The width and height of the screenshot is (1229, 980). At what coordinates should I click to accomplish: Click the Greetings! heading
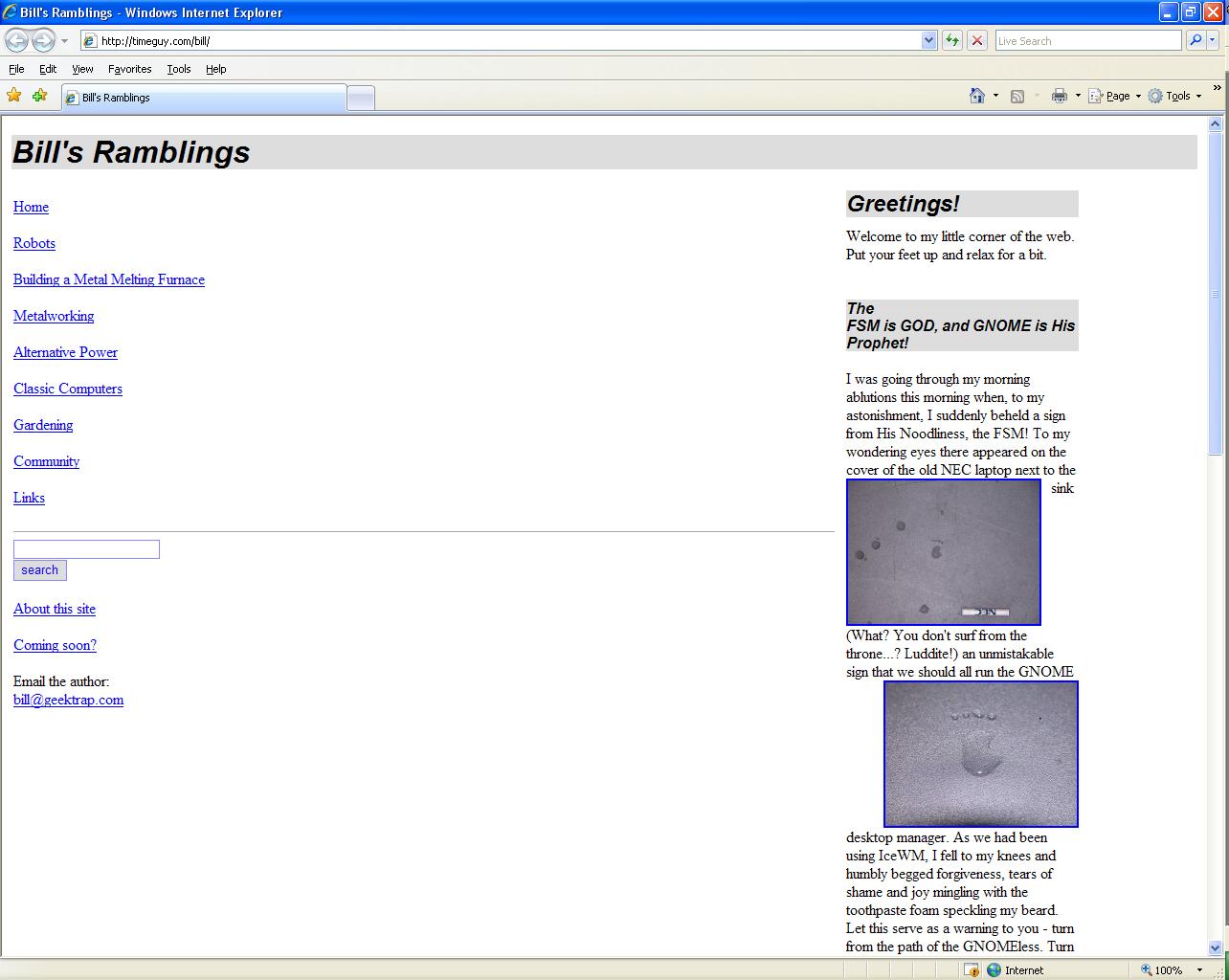click(903, 204)
